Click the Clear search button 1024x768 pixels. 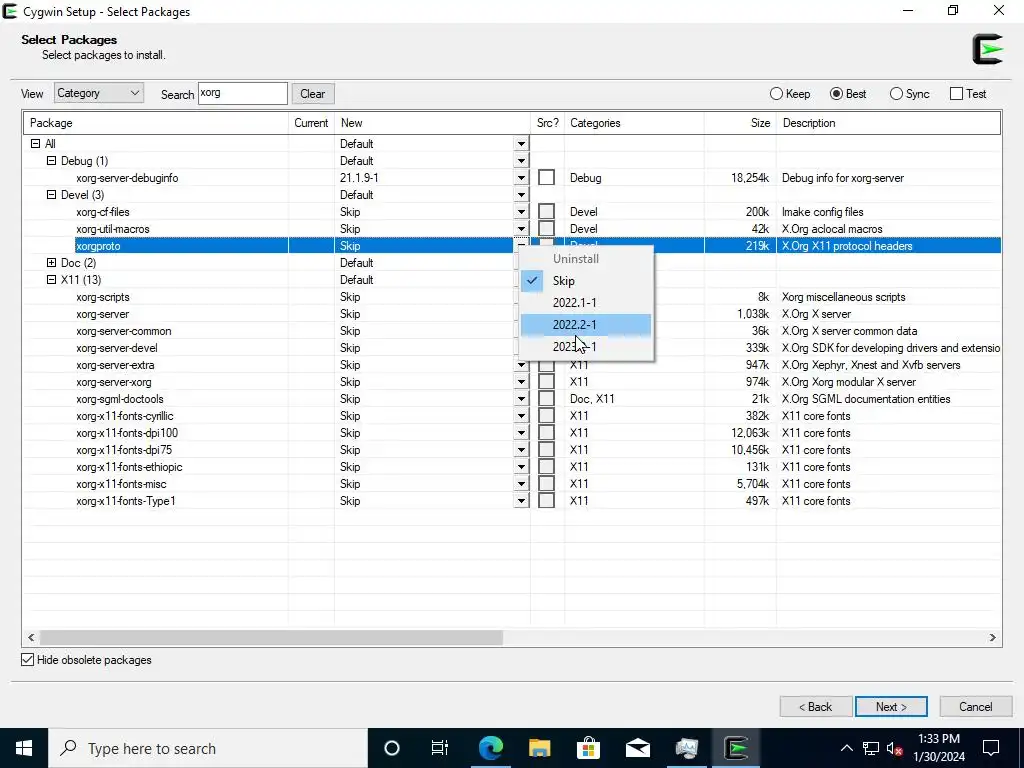[313, 93]
